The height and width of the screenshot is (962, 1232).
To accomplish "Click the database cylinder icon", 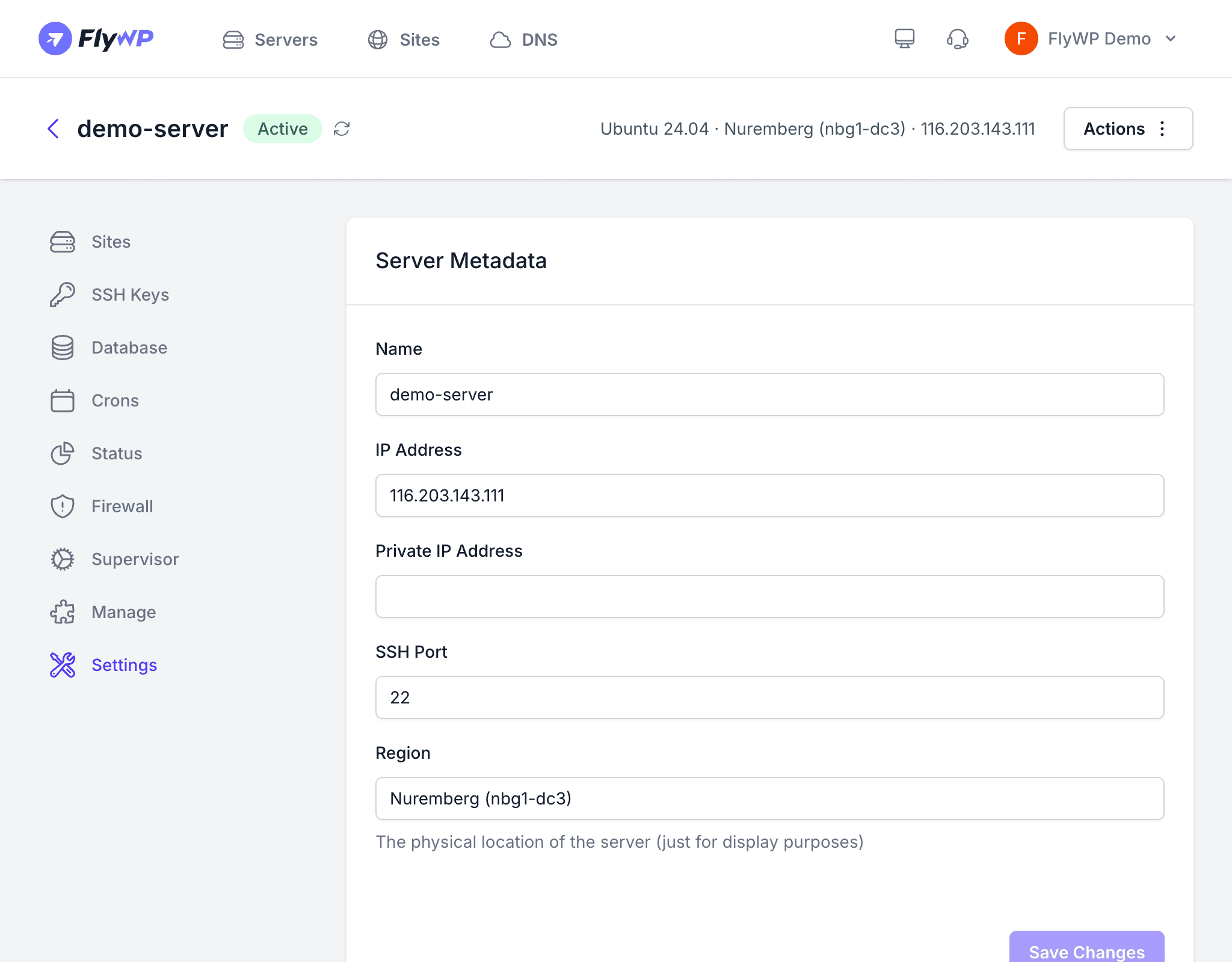I will (63, 348).
